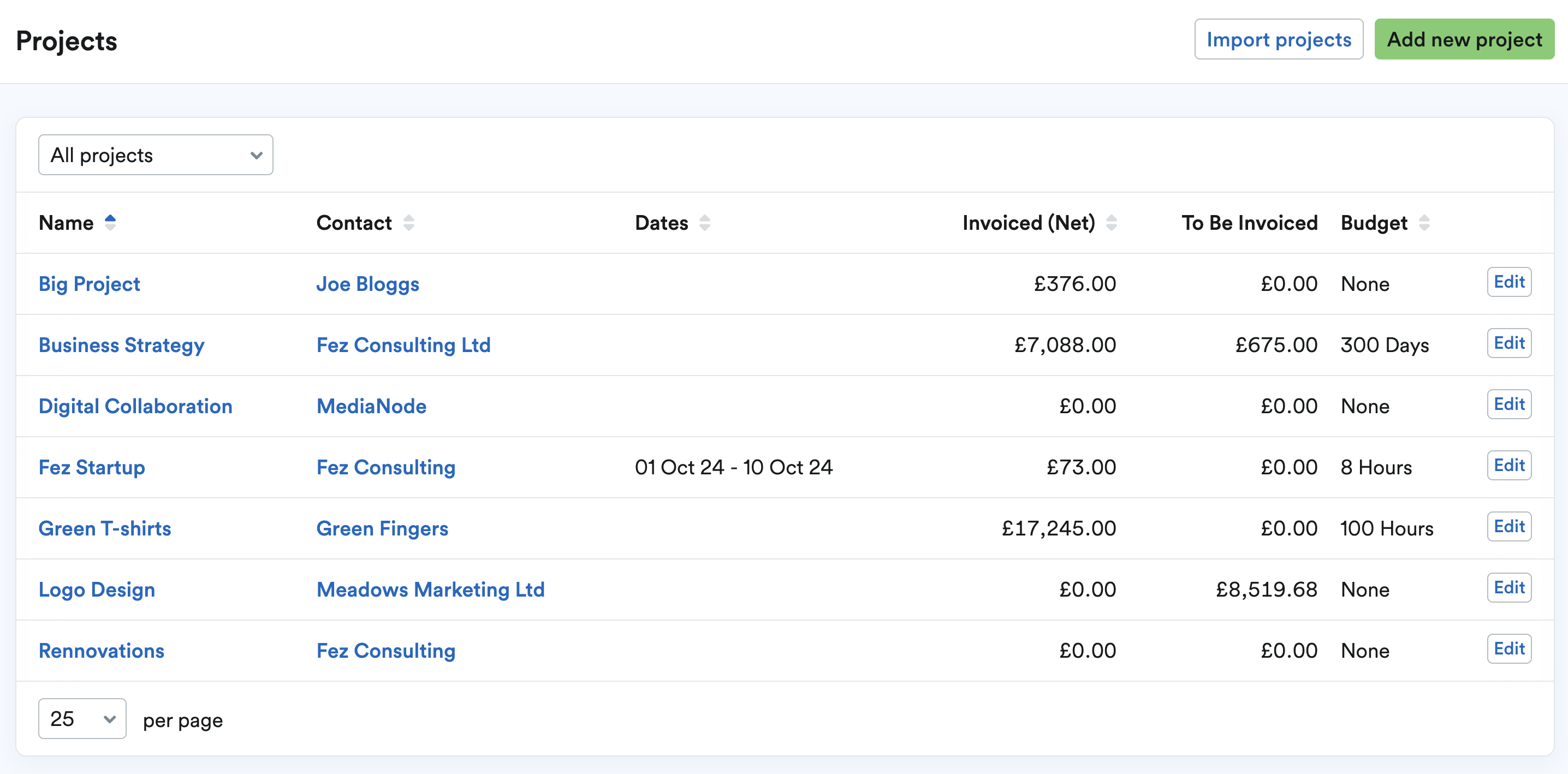Open the Fez Startup project
The width and height of the screenshot is (1568, 774).
click(92, 467)
